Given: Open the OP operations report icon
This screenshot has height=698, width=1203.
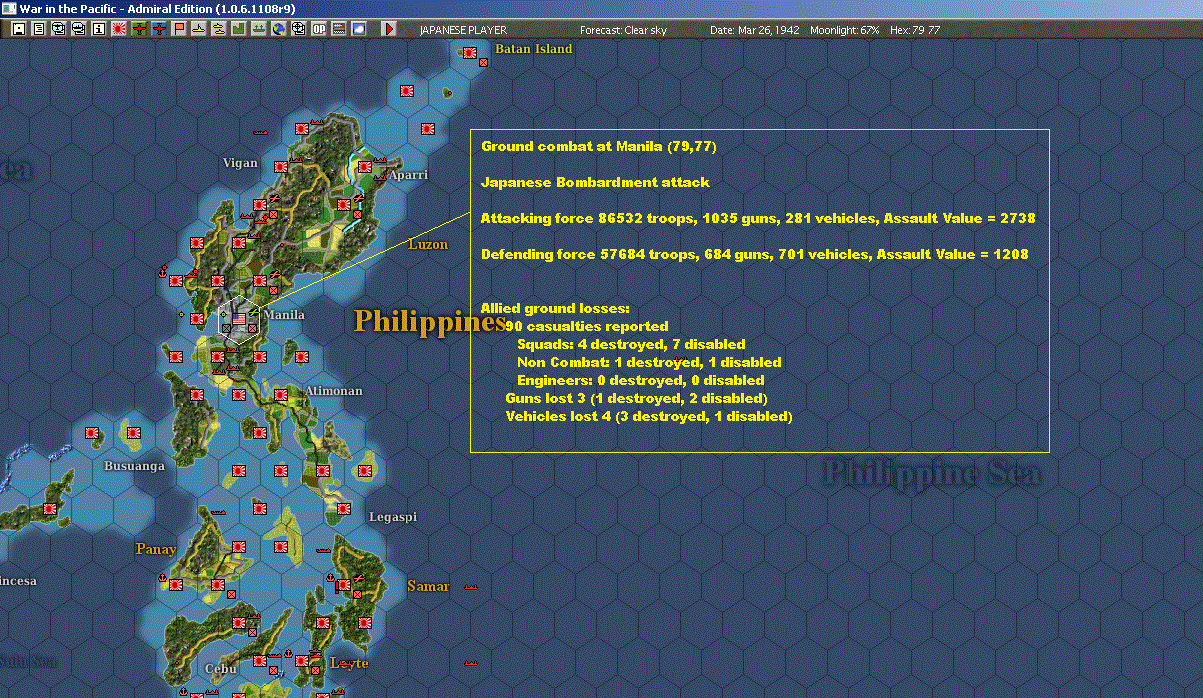Looking at the screenshot, I should point(319,29).
